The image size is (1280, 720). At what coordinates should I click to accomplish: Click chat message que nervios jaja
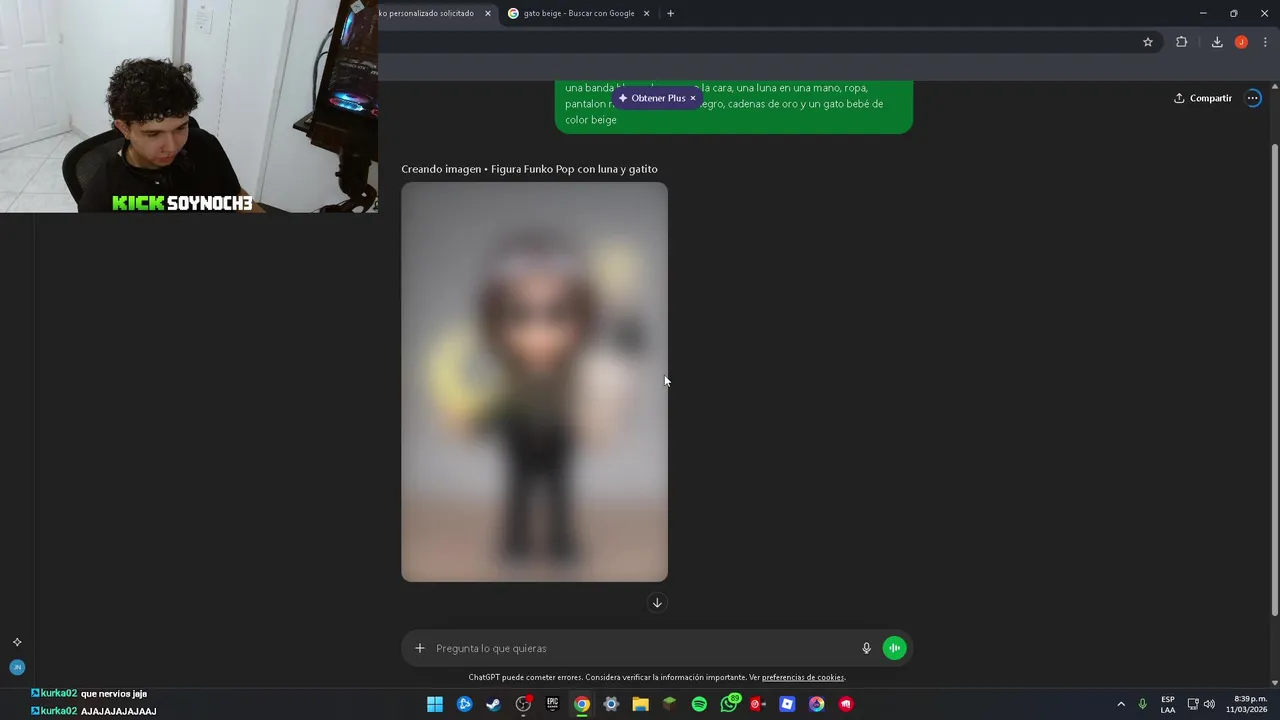click(x=114, y=693)
